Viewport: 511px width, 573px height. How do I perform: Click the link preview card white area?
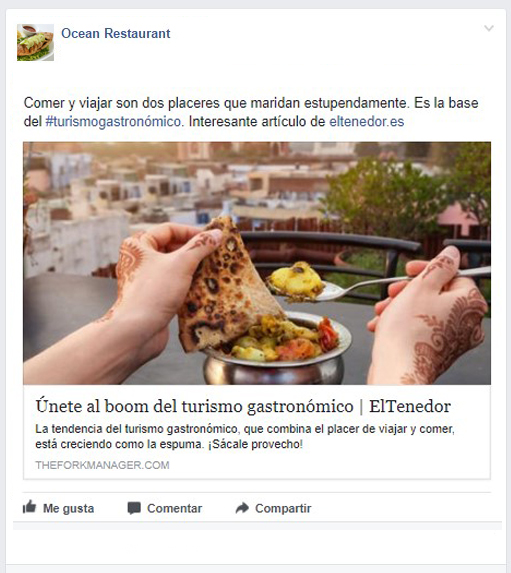pos(257,432)
